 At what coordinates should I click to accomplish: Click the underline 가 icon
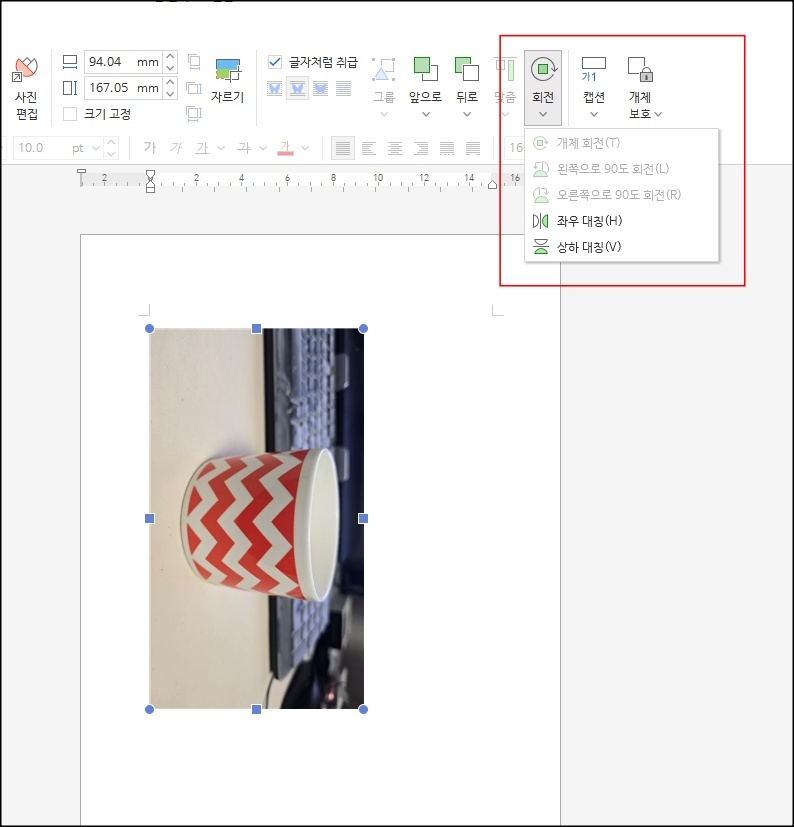(202, 148)
